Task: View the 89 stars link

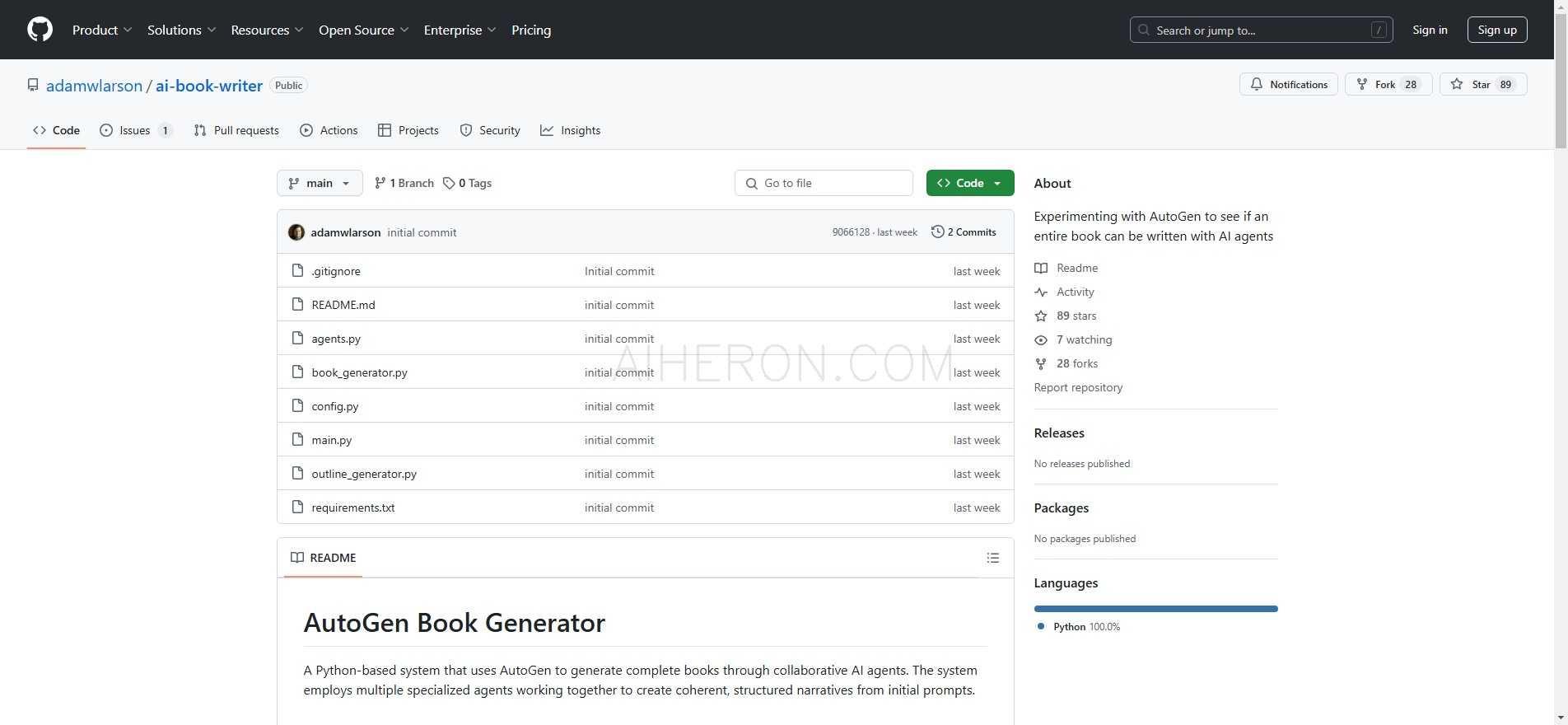Action: pos(1066,316)
